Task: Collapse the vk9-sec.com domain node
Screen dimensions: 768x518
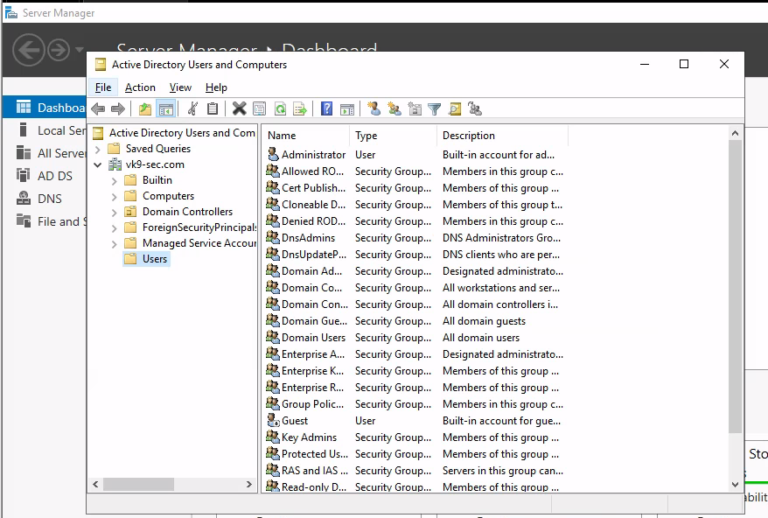Action: click(x=98, y=165)
